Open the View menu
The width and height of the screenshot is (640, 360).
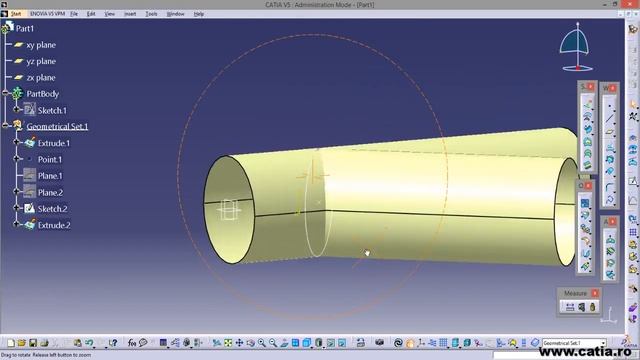click(109, 14)
